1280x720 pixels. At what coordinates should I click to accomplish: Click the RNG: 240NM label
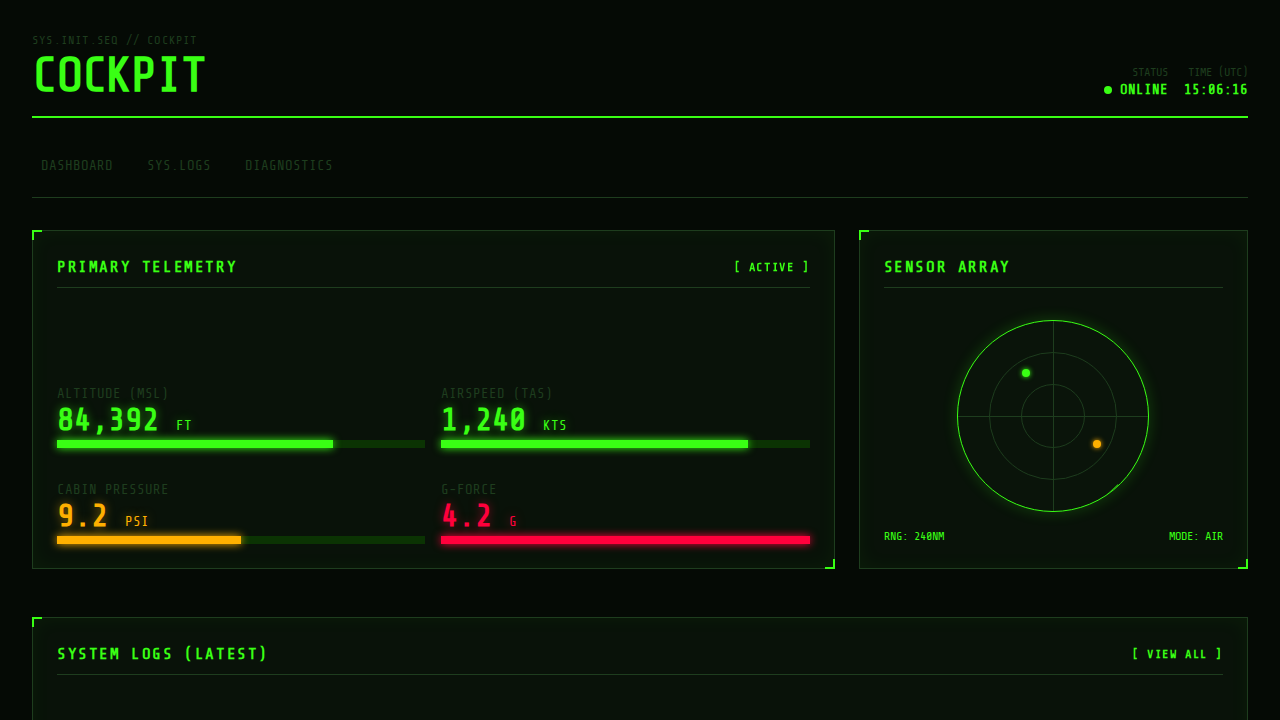click(914, 537)
